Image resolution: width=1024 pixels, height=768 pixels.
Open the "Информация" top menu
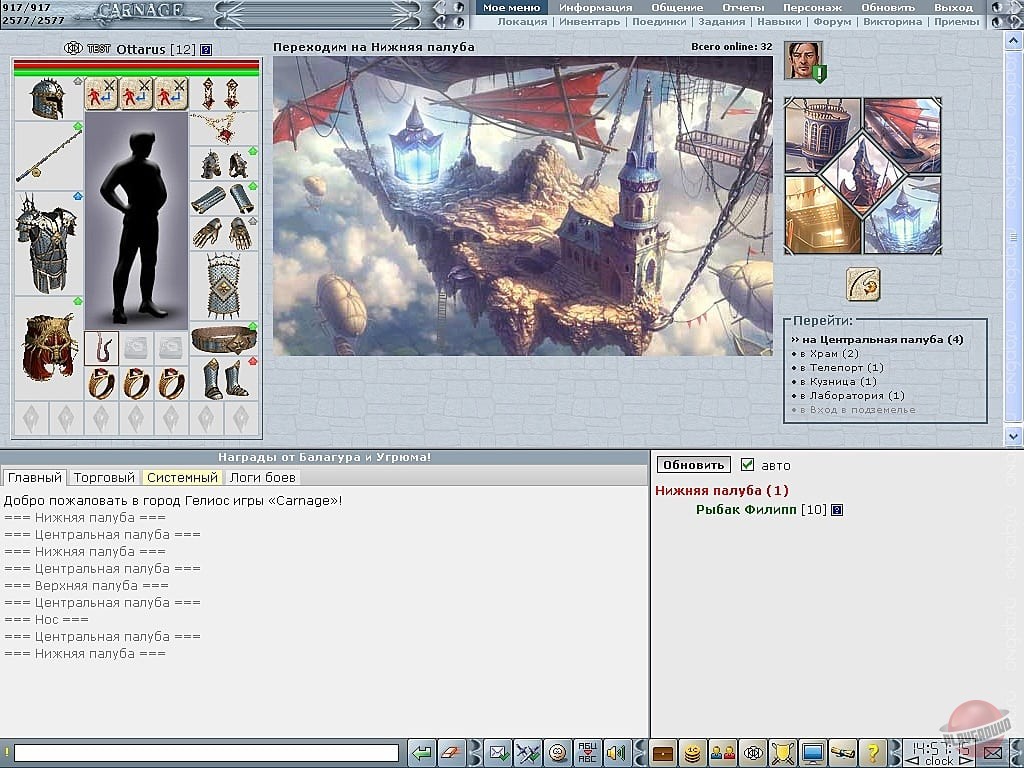coord(595,7)
